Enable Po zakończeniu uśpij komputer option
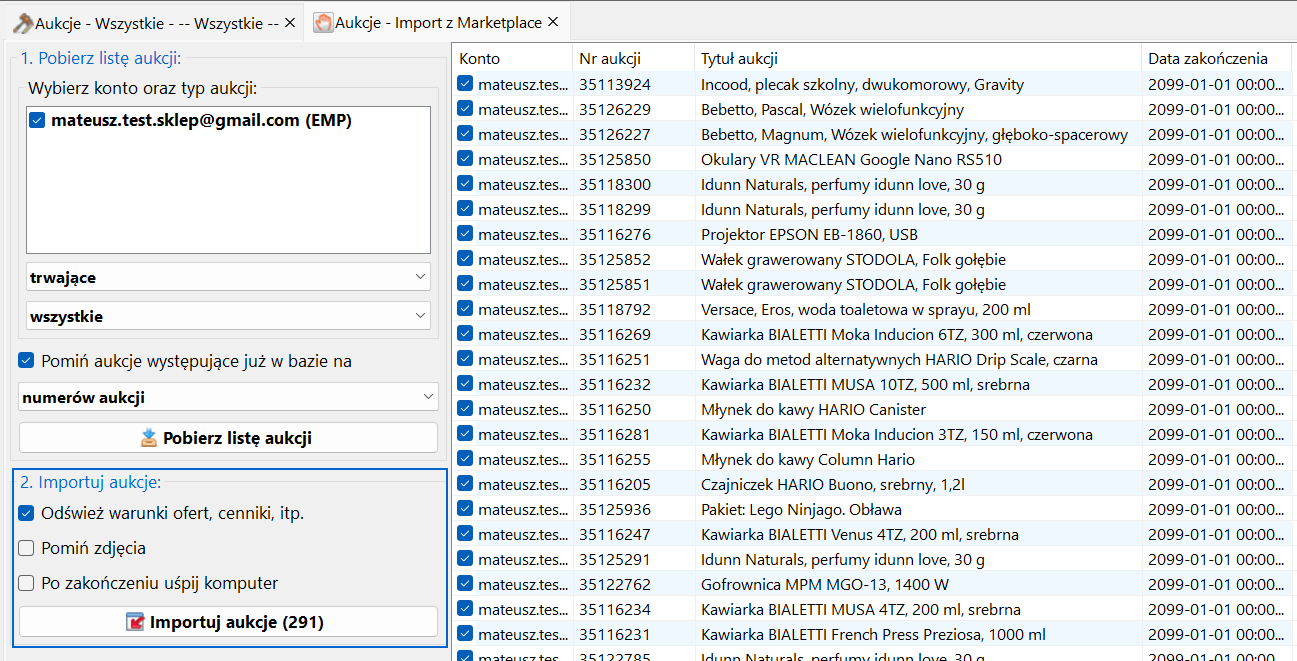1297x661 pixels. (x=26, y=583)
